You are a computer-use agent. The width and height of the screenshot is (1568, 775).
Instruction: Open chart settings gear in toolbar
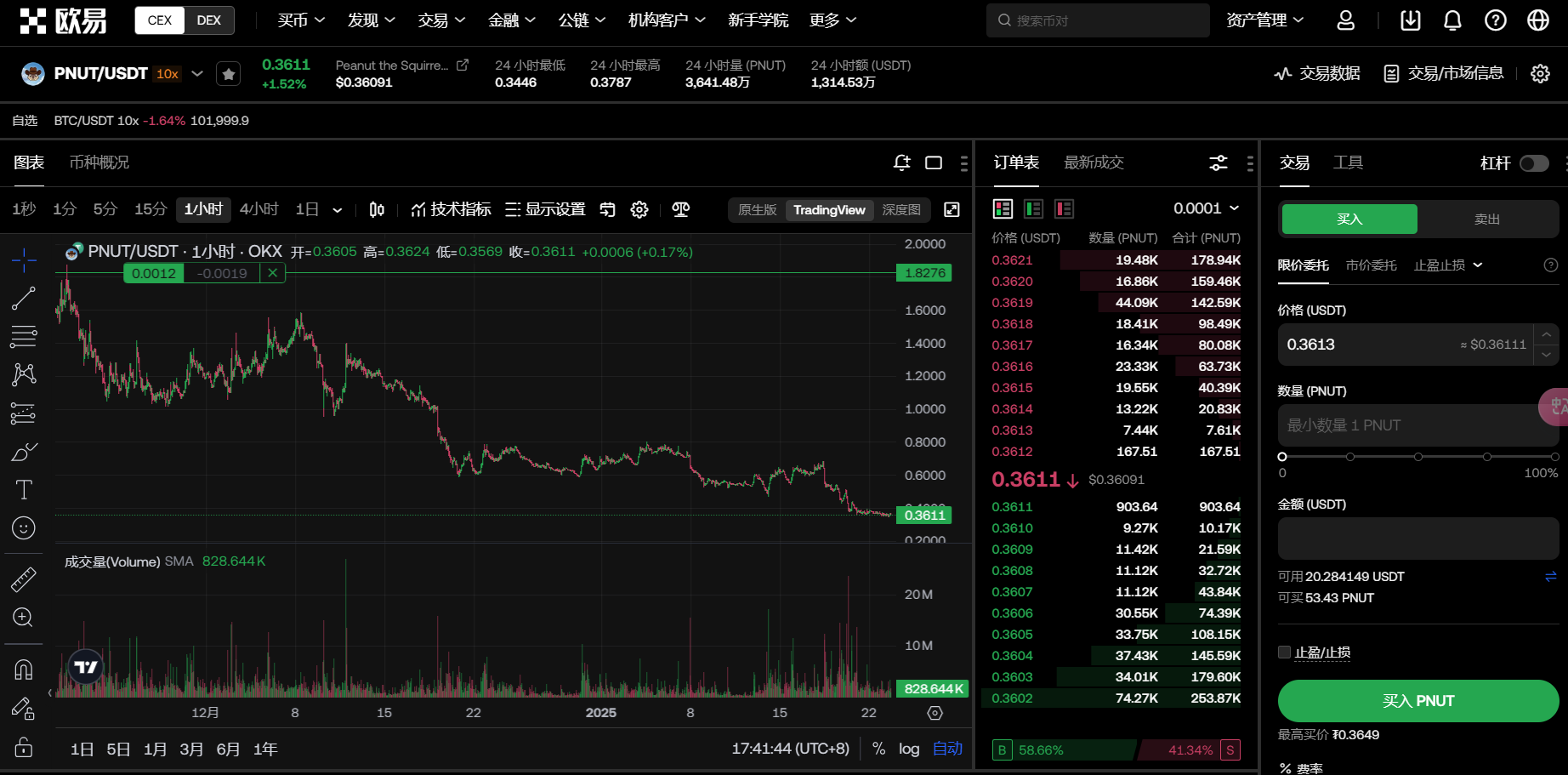pos(639,209)
